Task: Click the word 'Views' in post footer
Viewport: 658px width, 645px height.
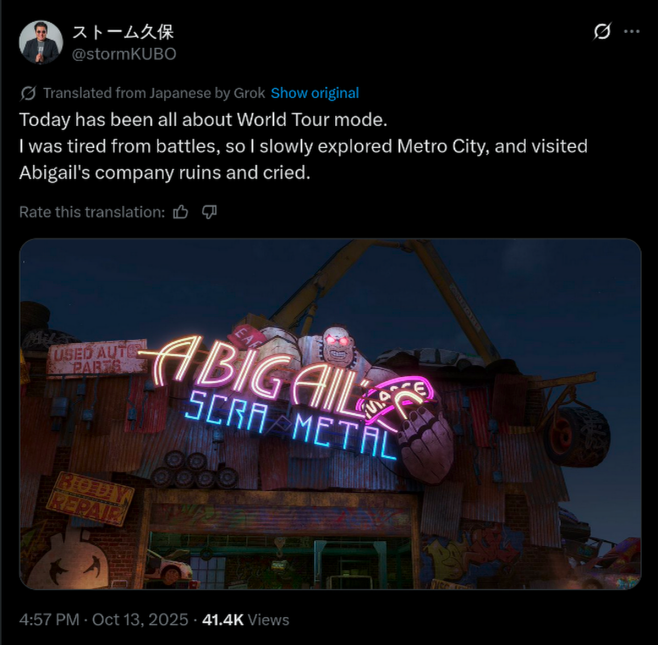Action: point(269,620)
